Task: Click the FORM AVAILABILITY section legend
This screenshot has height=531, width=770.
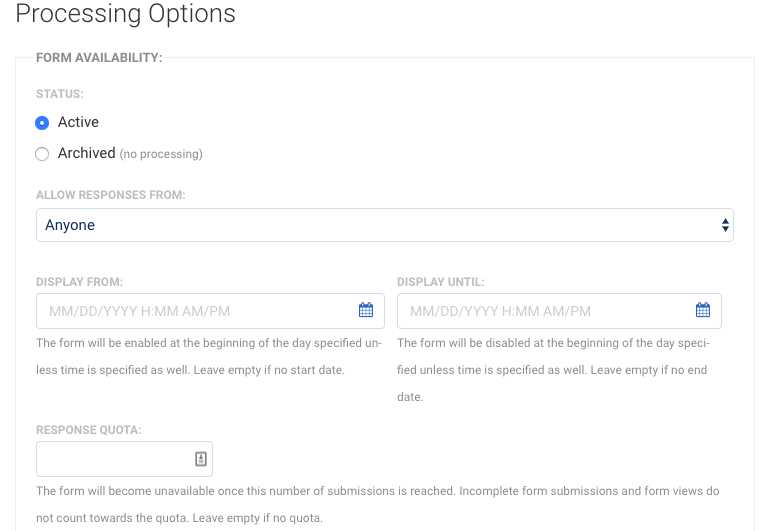Action: (x=99, y=57)
